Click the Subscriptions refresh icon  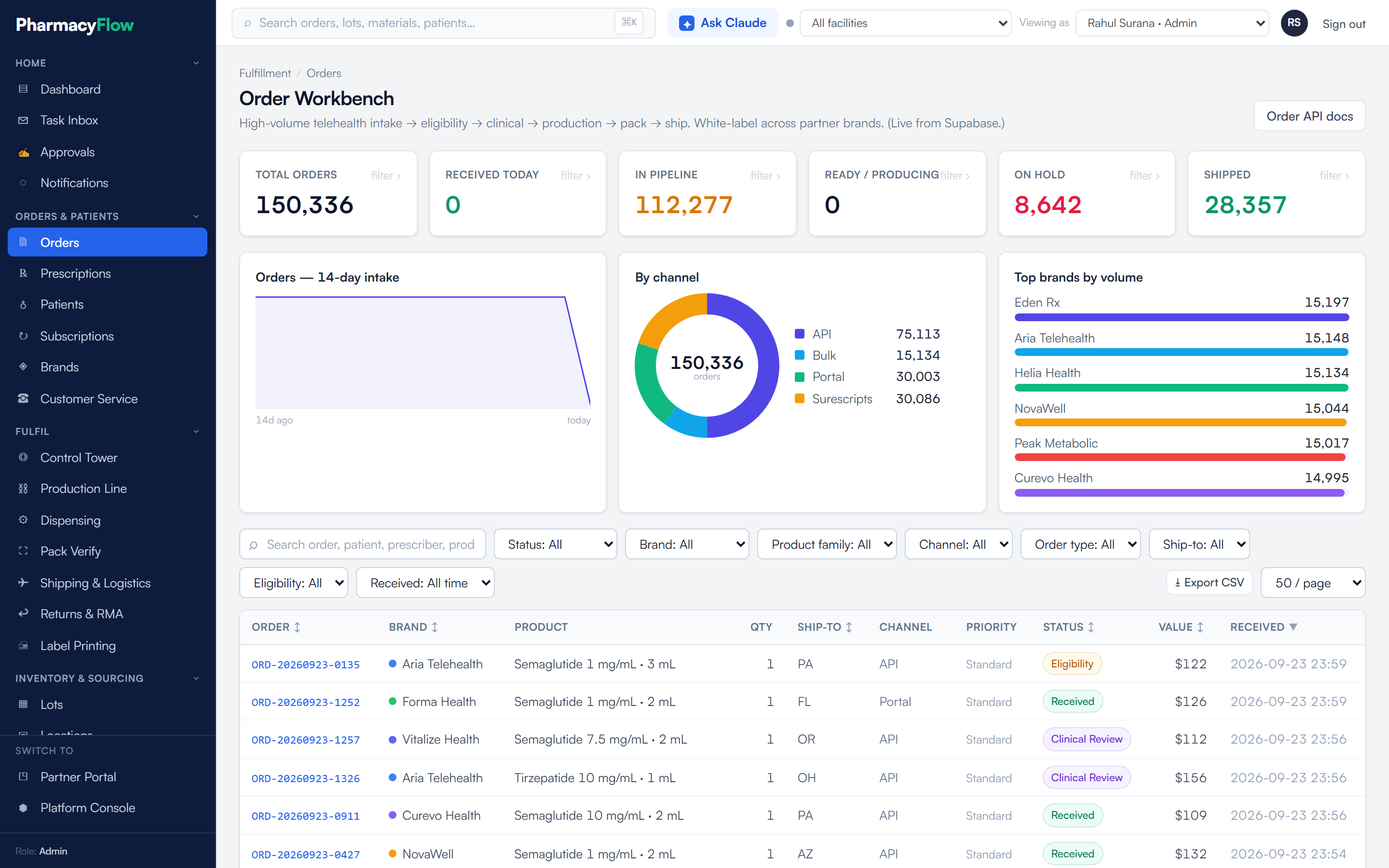click(x=23, y=336)
